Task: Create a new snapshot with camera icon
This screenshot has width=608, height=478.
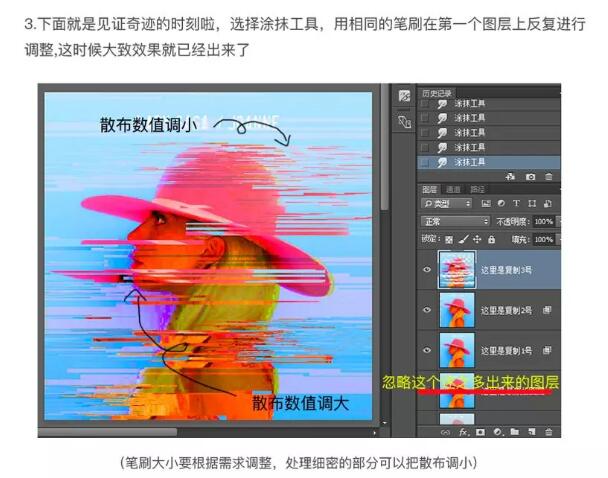Action: [530, 177]
